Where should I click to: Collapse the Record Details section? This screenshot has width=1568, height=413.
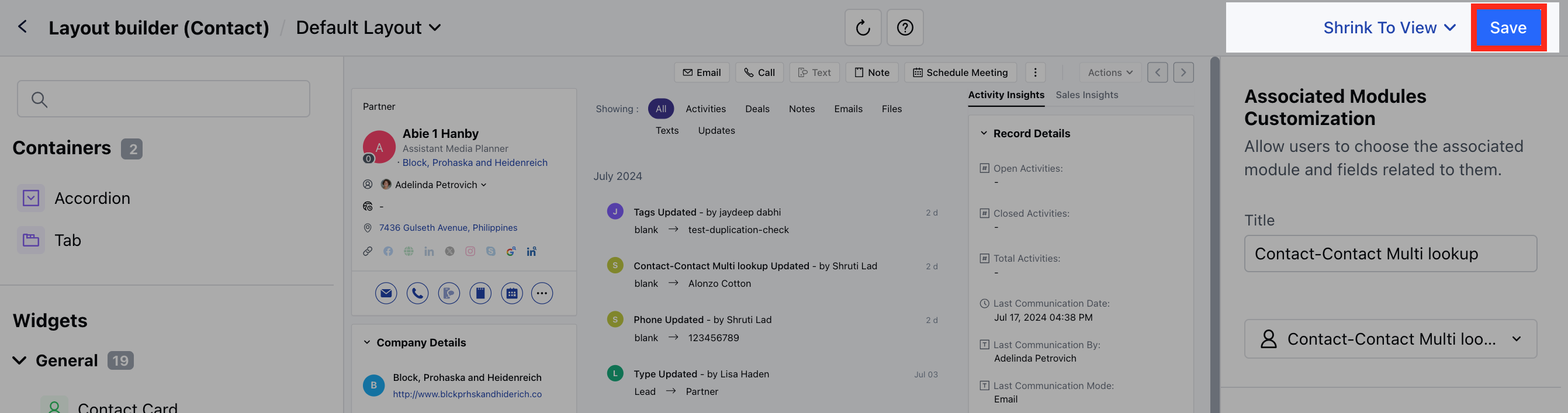coord(983,133)
